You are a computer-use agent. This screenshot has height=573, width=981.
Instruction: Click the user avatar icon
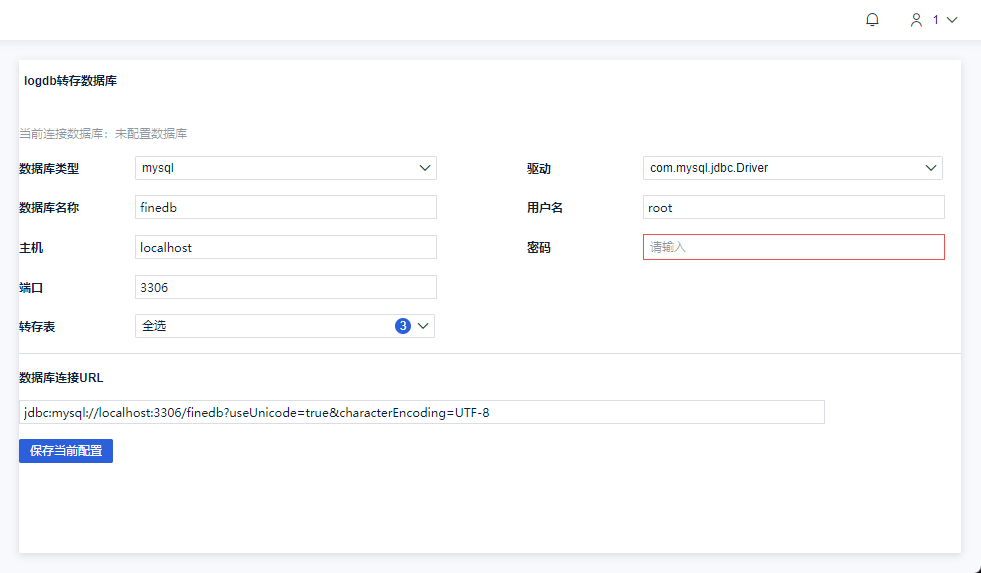(x=916, y=20)
